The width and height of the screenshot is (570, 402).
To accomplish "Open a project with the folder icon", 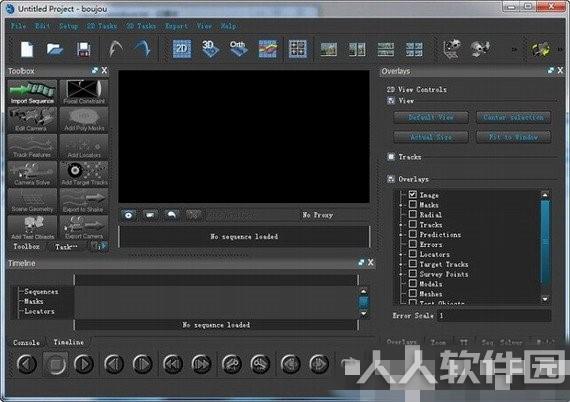I will point(55,49).
